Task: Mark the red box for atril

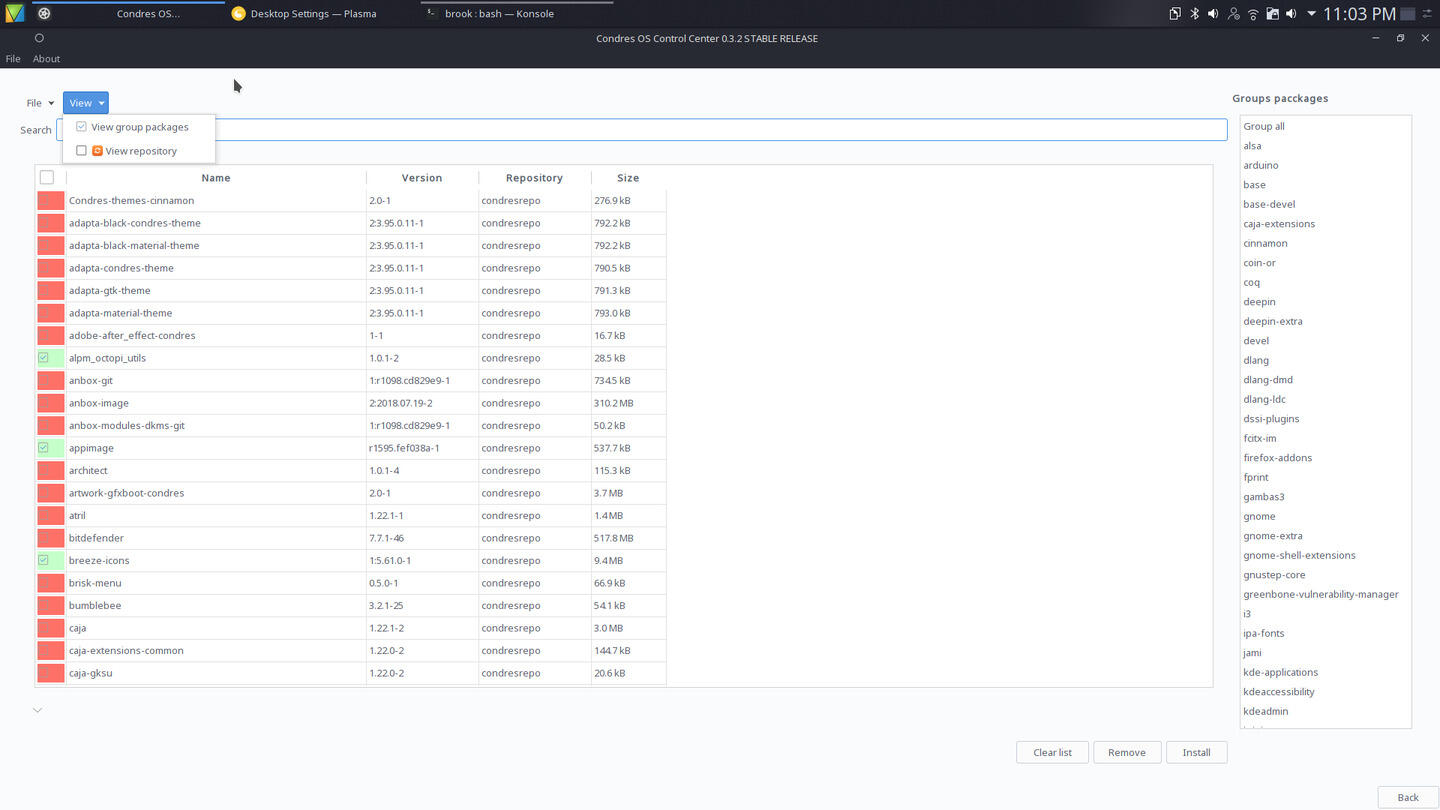Action: click(51, 515)
